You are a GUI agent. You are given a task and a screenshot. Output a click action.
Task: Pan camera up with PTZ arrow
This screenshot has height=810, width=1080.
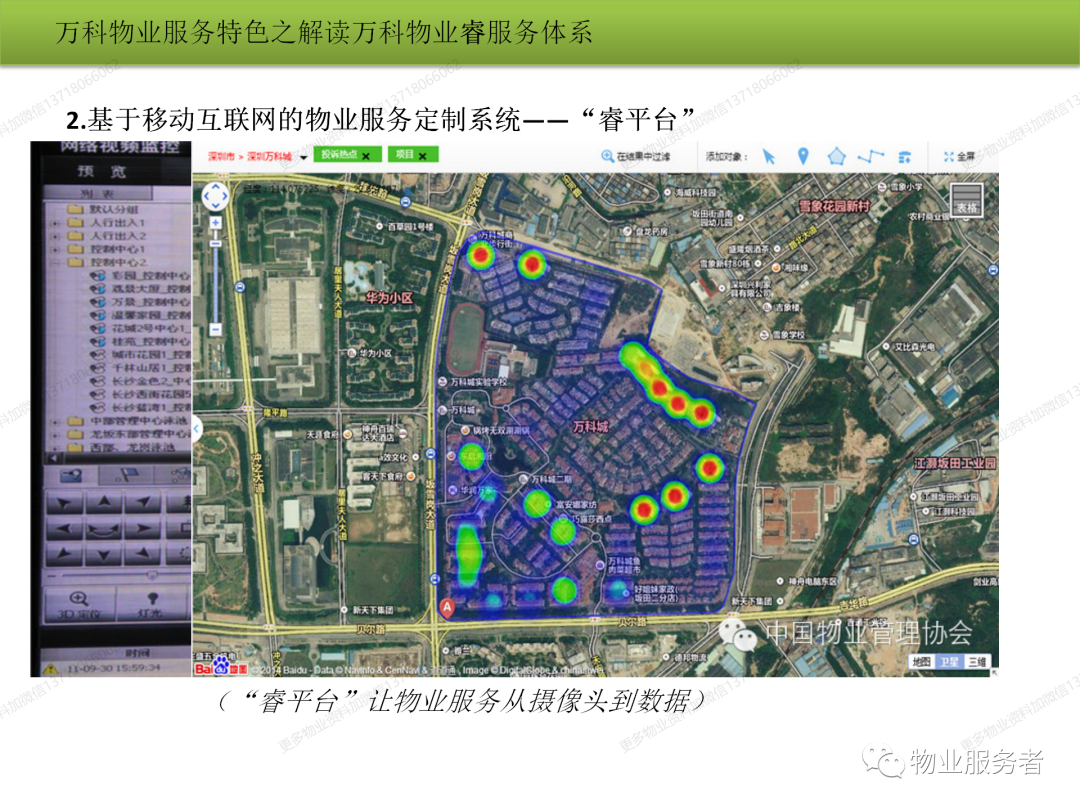tap(103, 503)
